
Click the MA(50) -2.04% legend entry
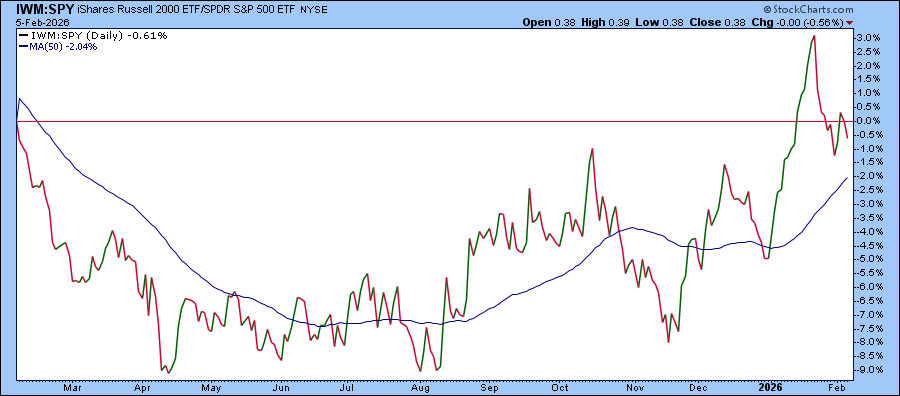[x=63, y=47]
